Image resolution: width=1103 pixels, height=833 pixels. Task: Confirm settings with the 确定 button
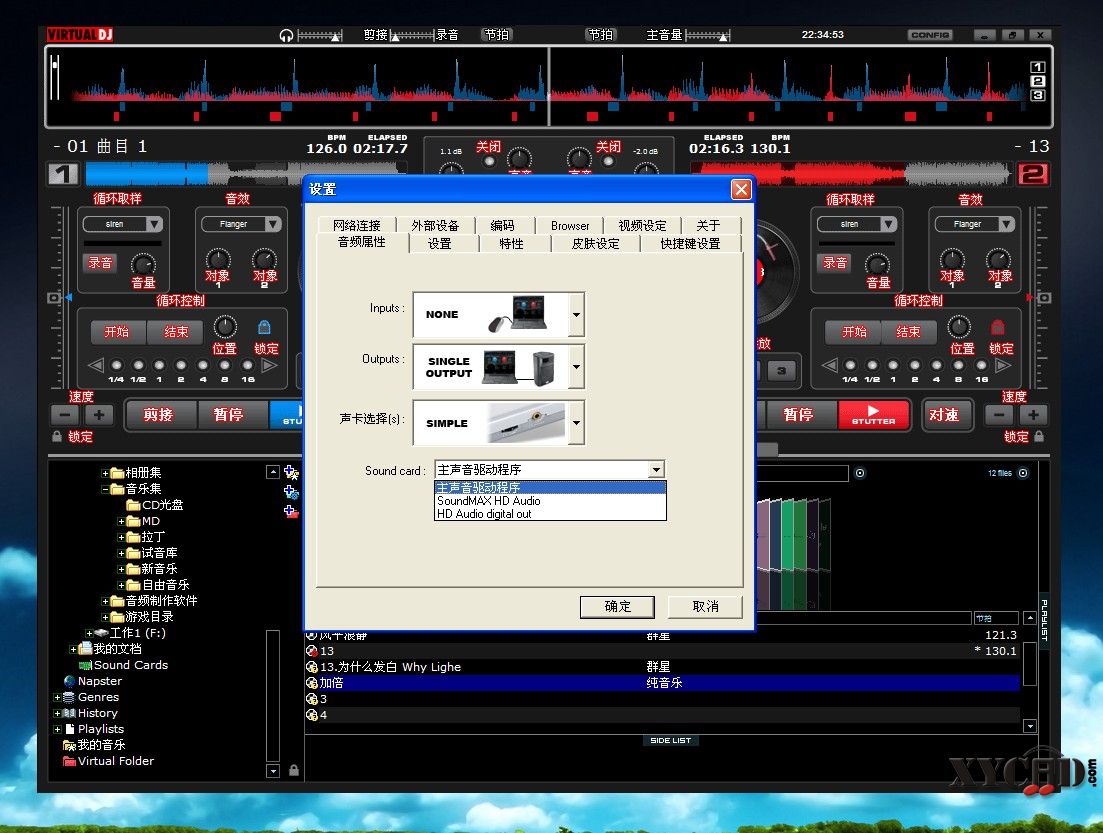(x=617, y=606)
